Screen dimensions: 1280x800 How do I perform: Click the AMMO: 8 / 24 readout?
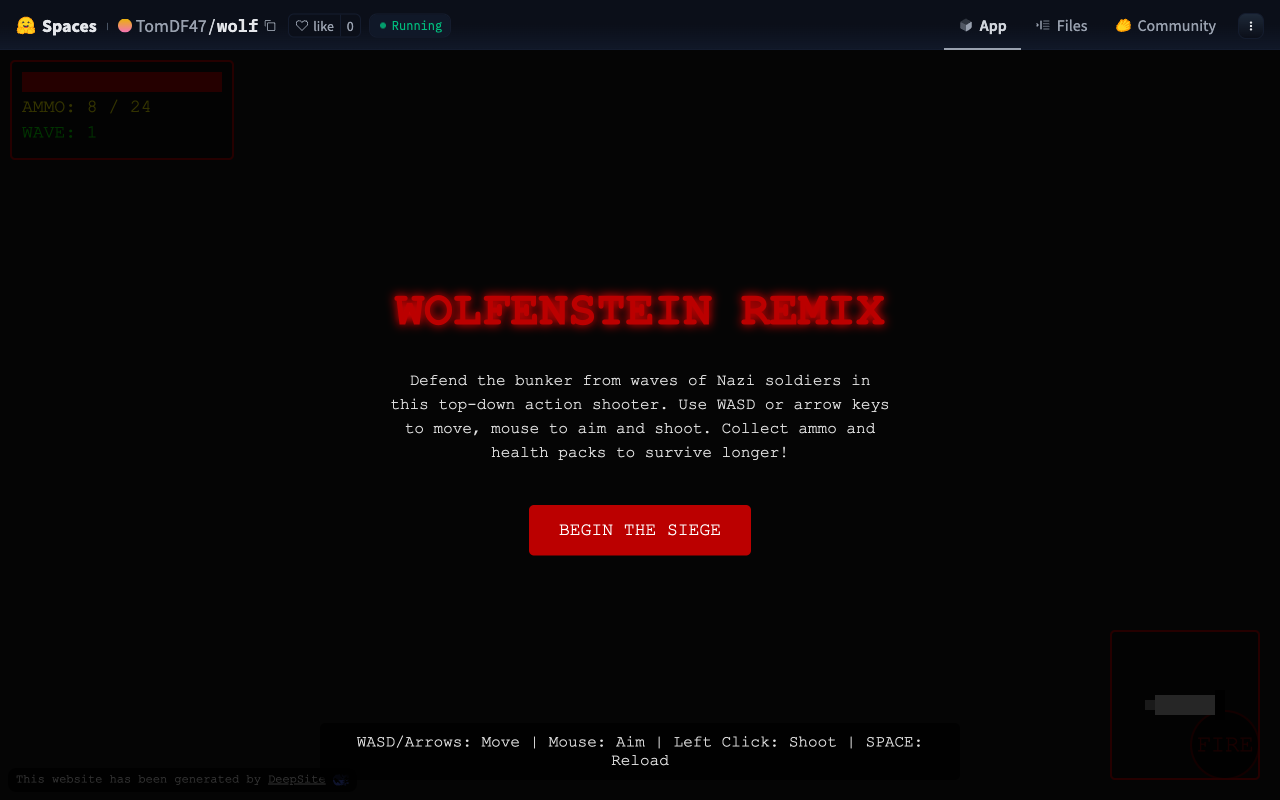pyautogui.click(x=86, y=107)
